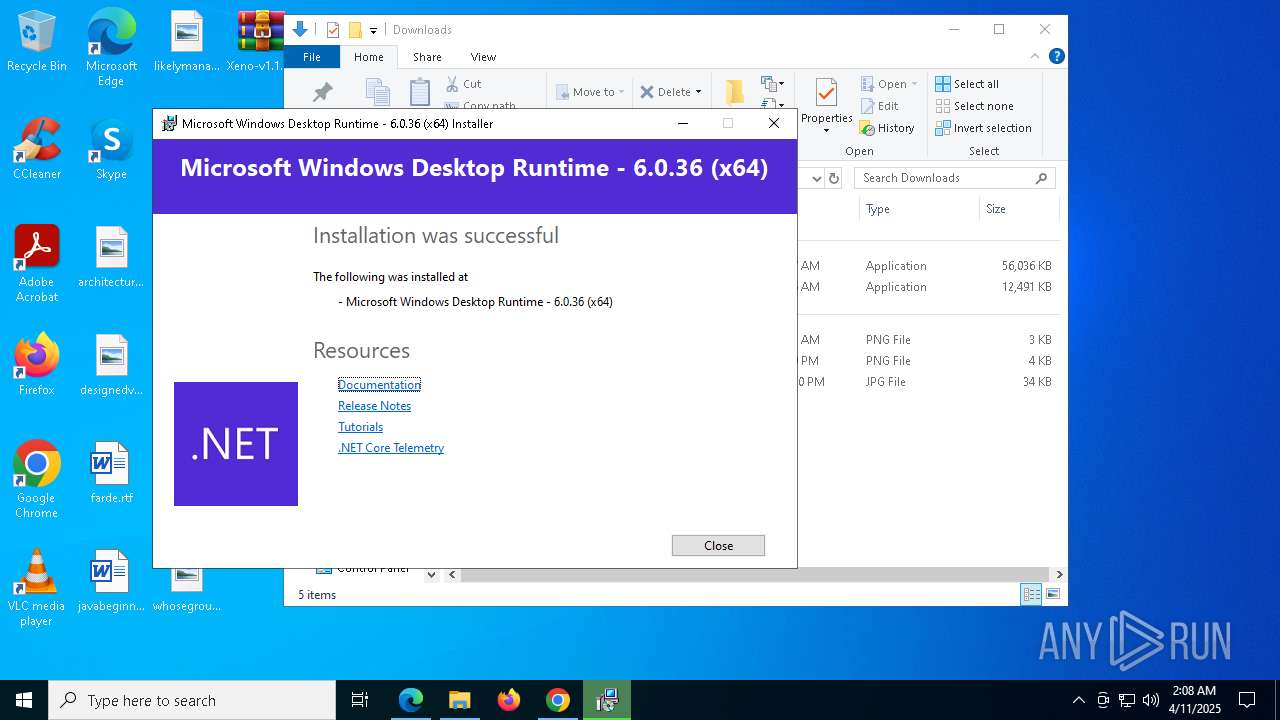Screen dimensions: 1280x720
Task: Open the Tutorials link
Action: pos(360,427)
